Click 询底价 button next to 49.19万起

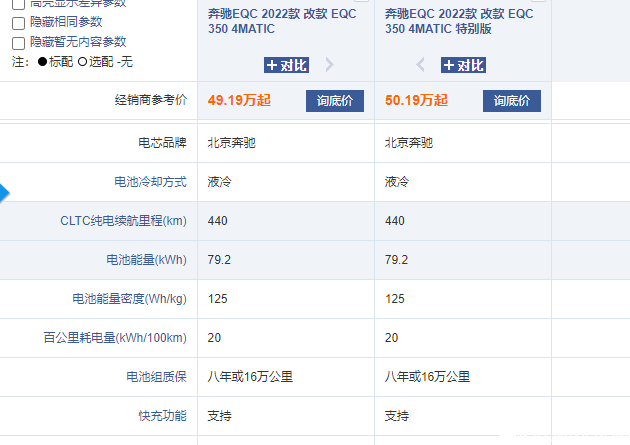tap(335, 101)
